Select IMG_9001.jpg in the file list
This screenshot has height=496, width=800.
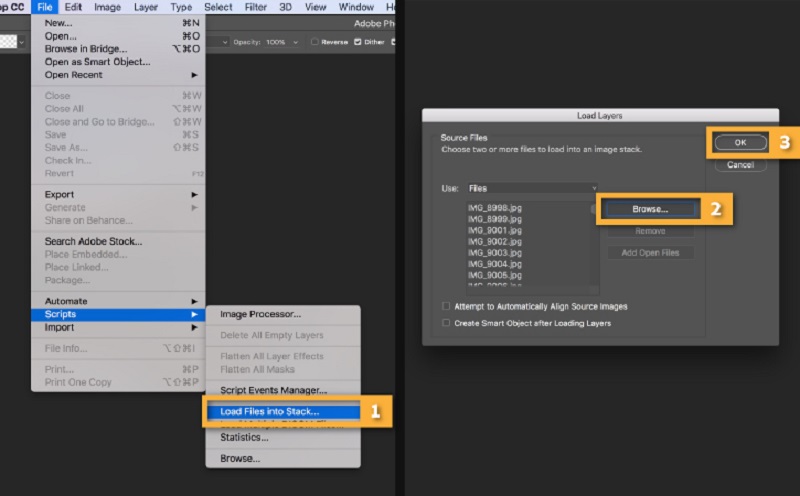pyautogui.click(x=494, y=231)
